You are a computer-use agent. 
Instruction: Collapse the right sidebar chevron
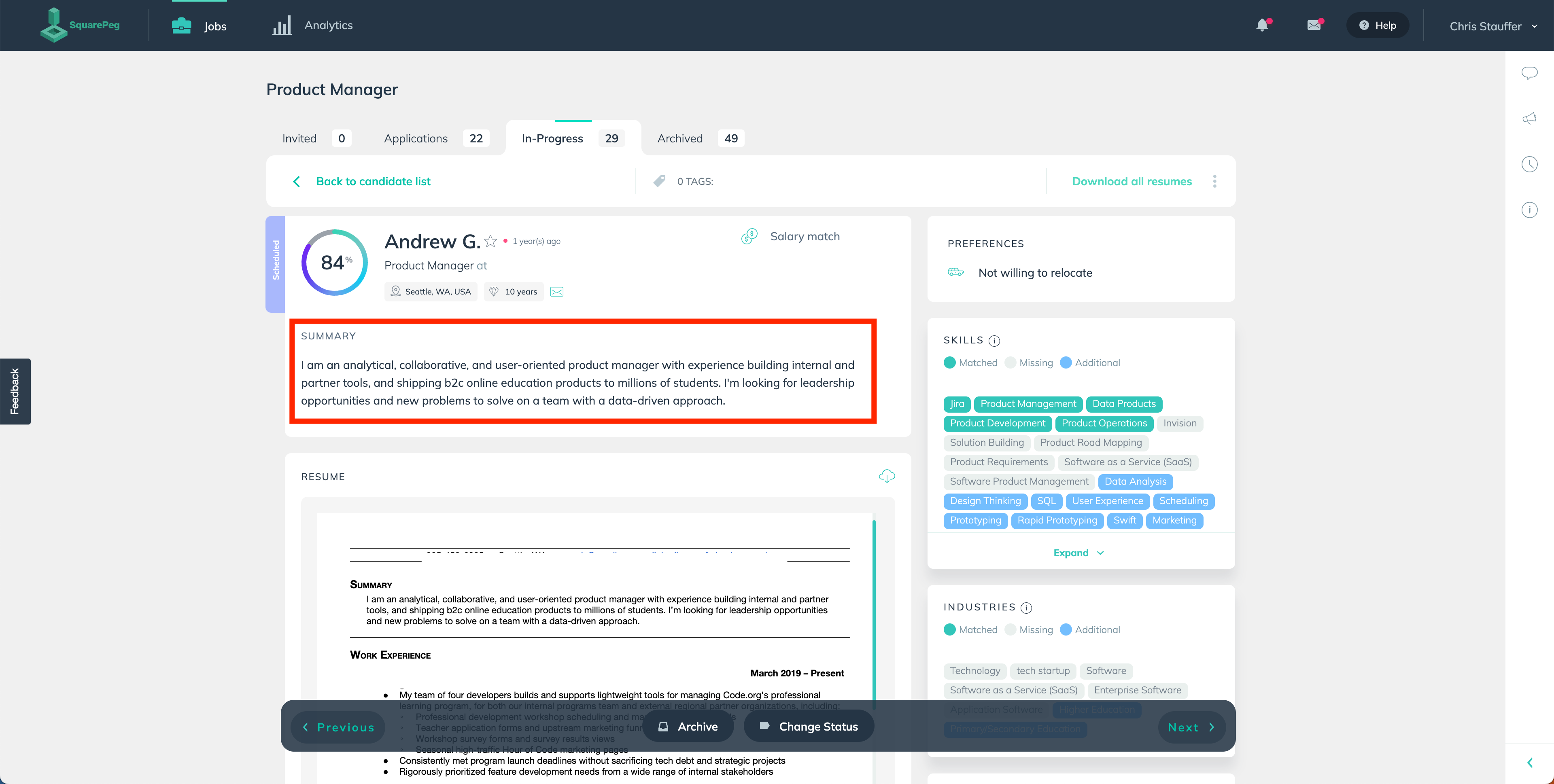[x=1530, y=762]
